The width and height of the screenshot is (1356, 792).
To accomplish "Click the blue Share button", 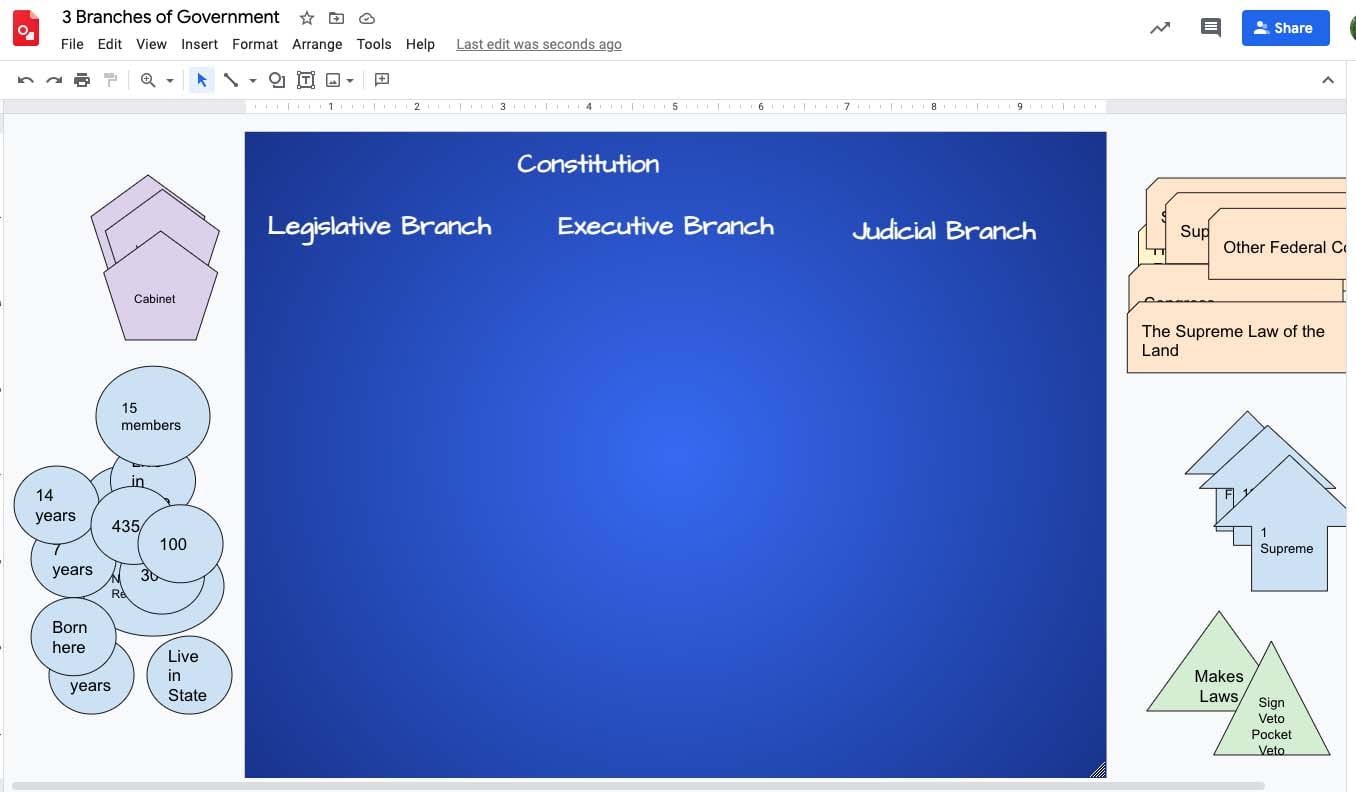I will [x=1286, y=28].
